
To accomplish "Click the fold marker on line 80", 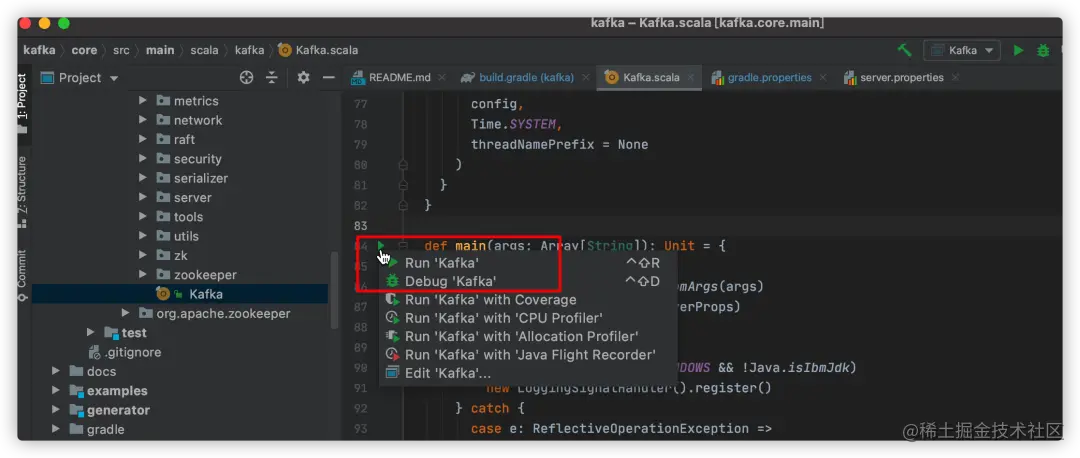I will [x=404, y=165].
